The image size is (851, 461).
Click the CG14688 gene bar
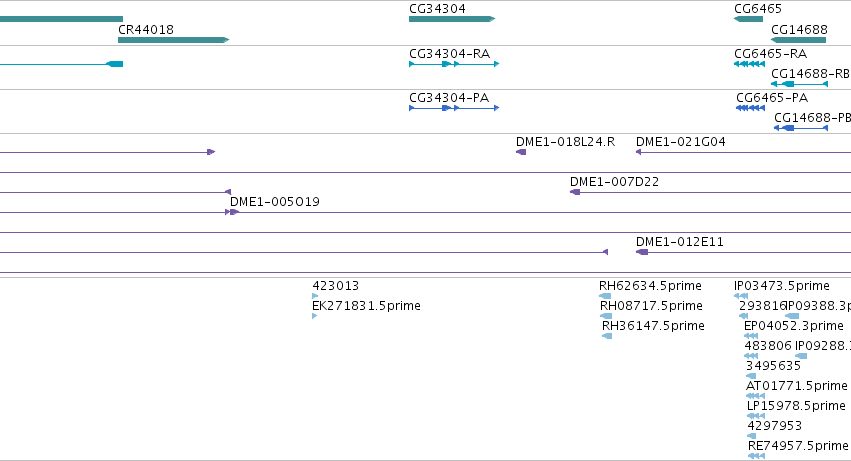[798, 40]
